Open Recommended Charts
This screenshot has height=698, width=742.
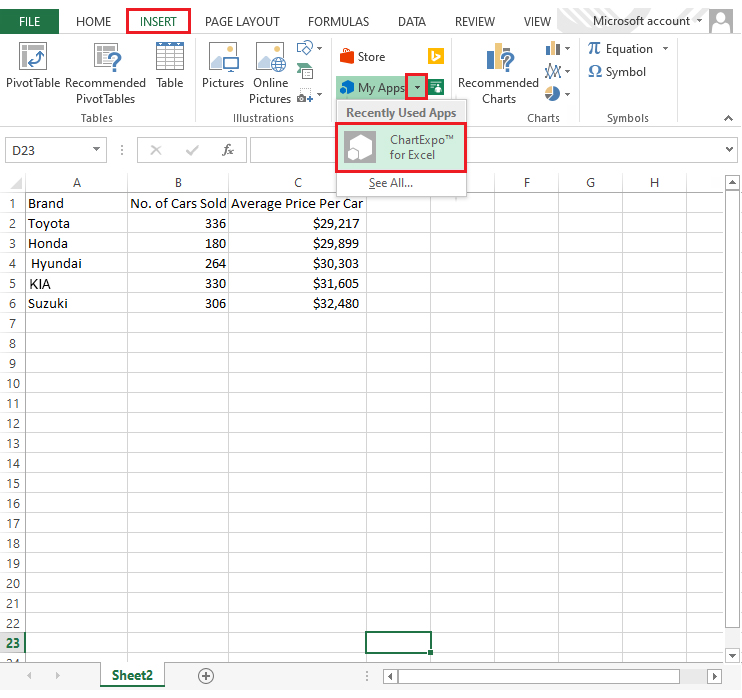coord(498,73)
